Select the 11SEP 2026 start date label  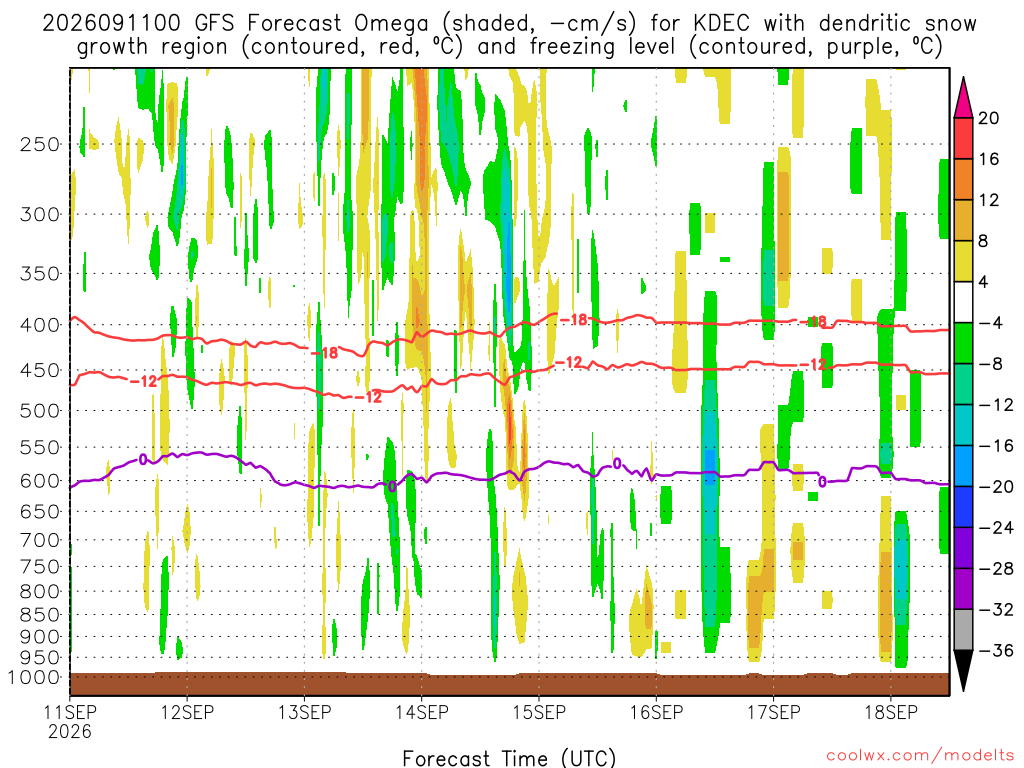point(70,722)
